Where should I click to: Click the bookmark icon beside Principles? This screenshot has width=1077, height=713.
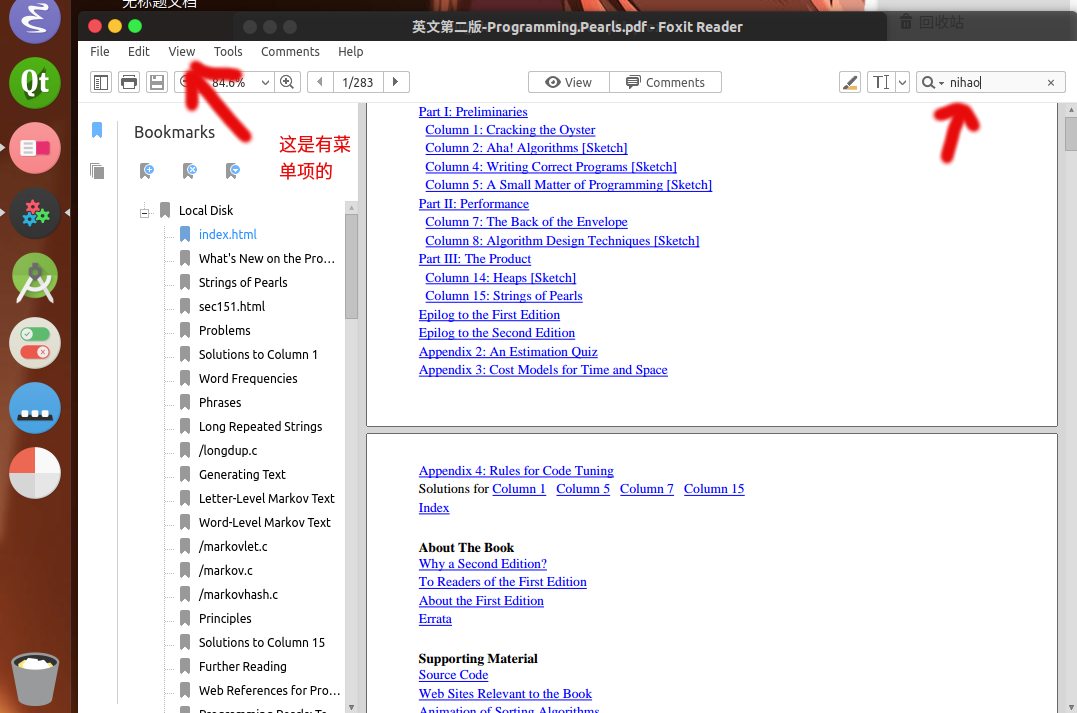pos(185,618)
